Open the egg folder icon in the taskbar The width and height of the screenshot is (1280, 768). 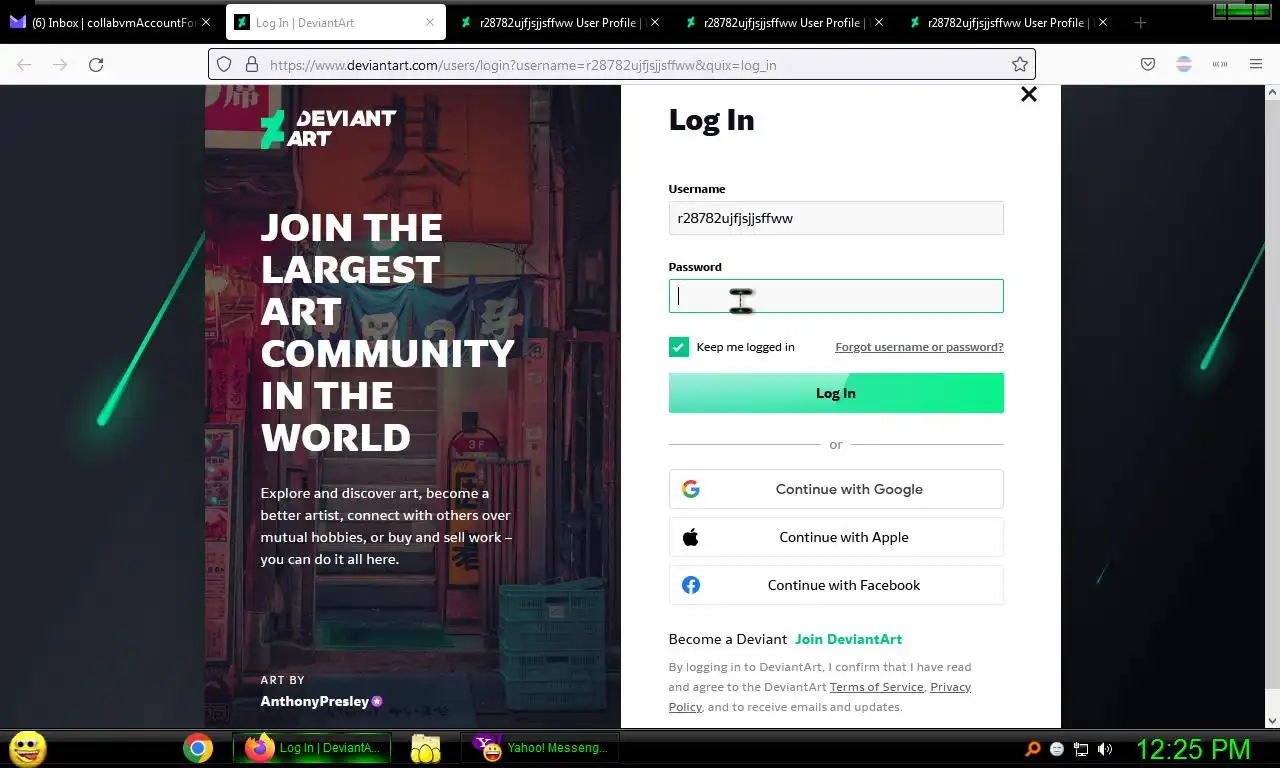coord(426,748)
